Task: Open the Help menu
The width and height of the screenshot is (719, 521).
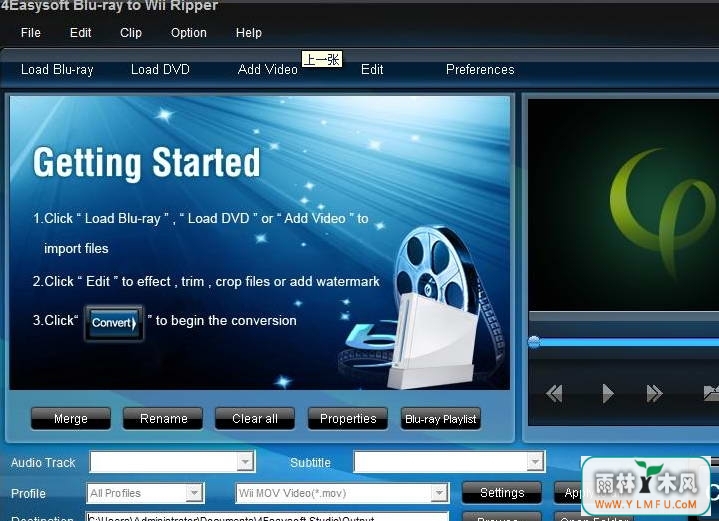Action: 249,33
